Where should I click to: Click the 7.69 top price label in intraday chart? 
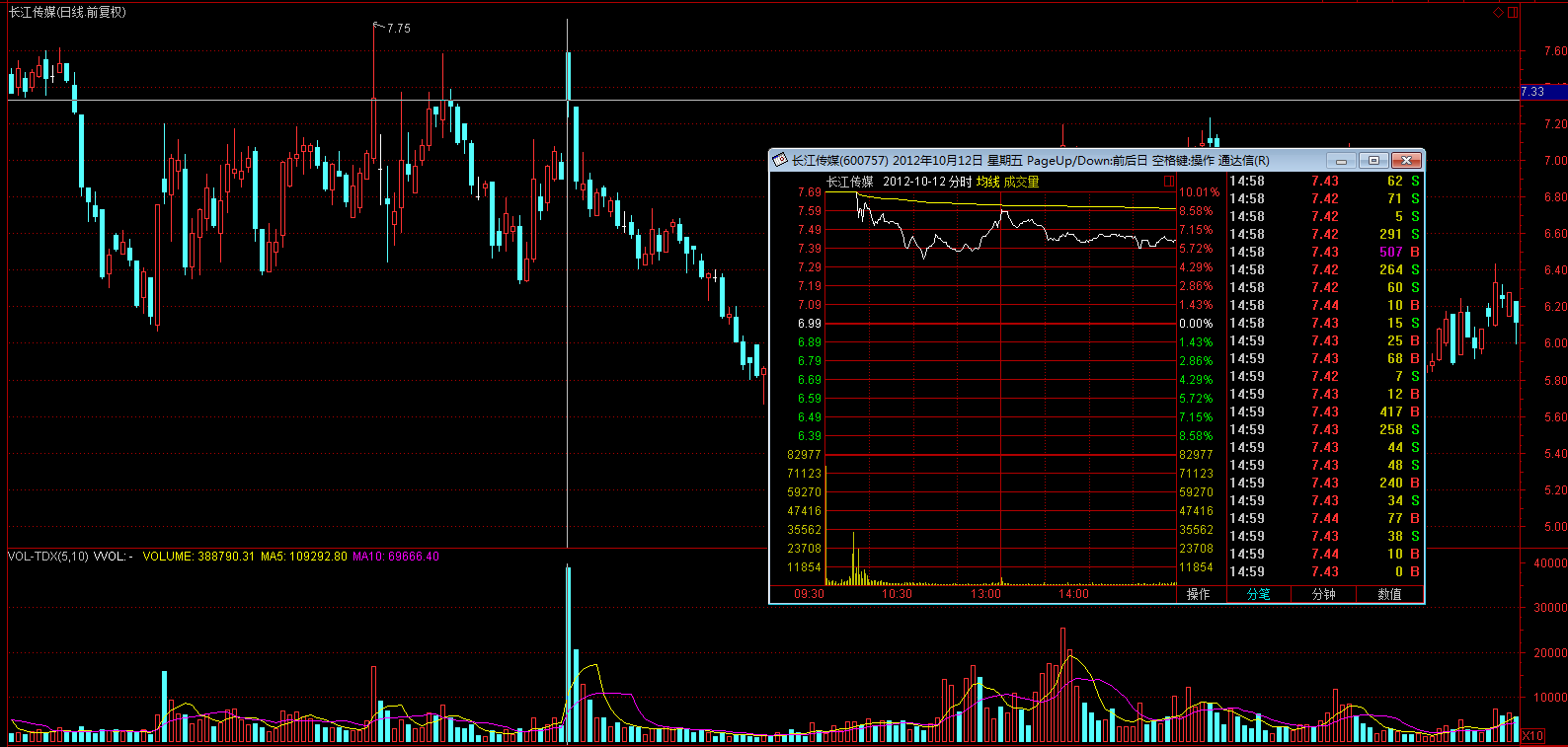tap(810, 192)
